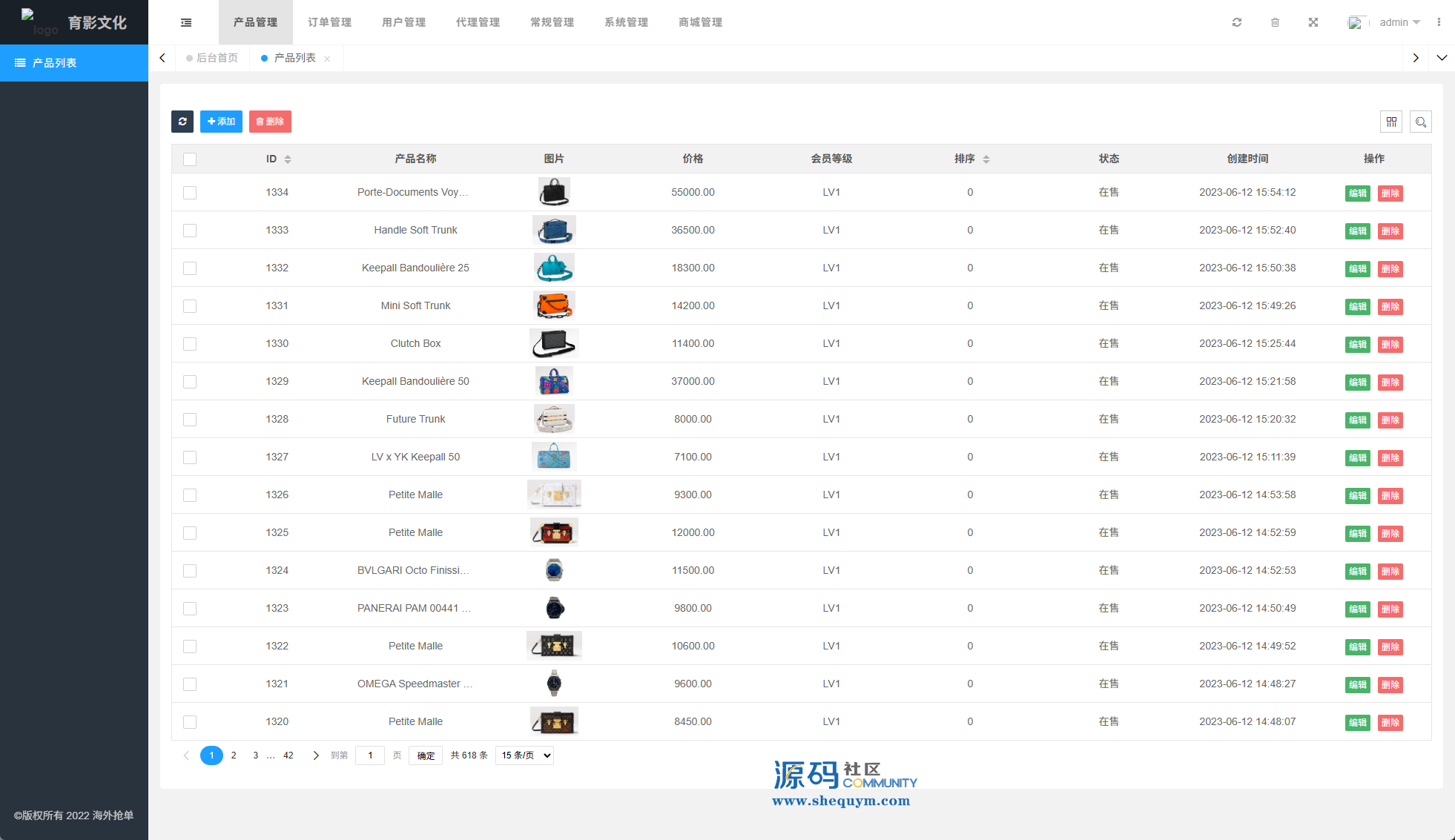
Task: Click the dark table refresh icon button
Action: click(x=182, y=122)
